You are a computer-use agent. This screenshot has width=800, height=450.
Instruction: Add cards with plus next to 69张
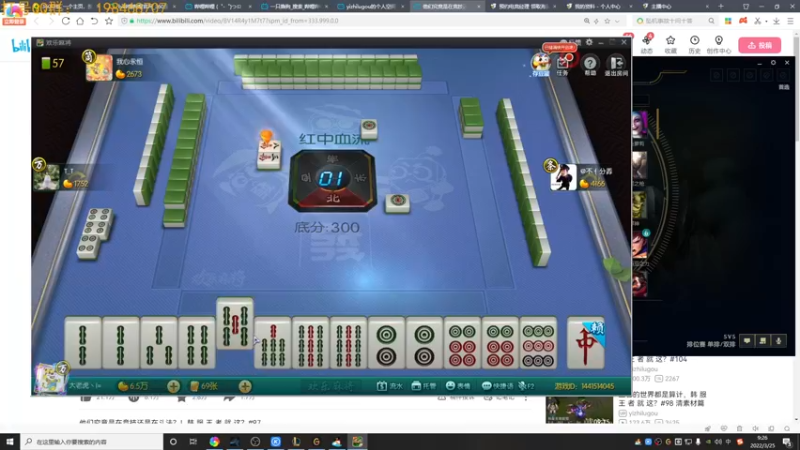[245, 386]
